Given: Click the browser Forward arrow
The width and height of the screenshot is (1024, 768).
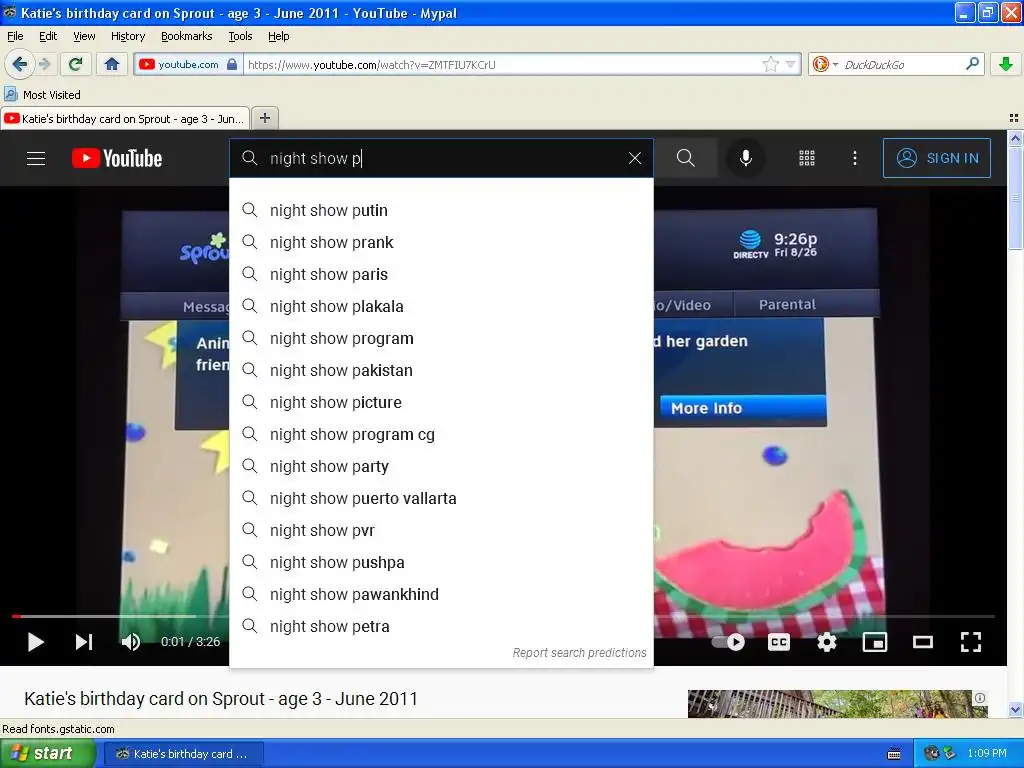Looking at the screenshot, I should coord(44,64).
